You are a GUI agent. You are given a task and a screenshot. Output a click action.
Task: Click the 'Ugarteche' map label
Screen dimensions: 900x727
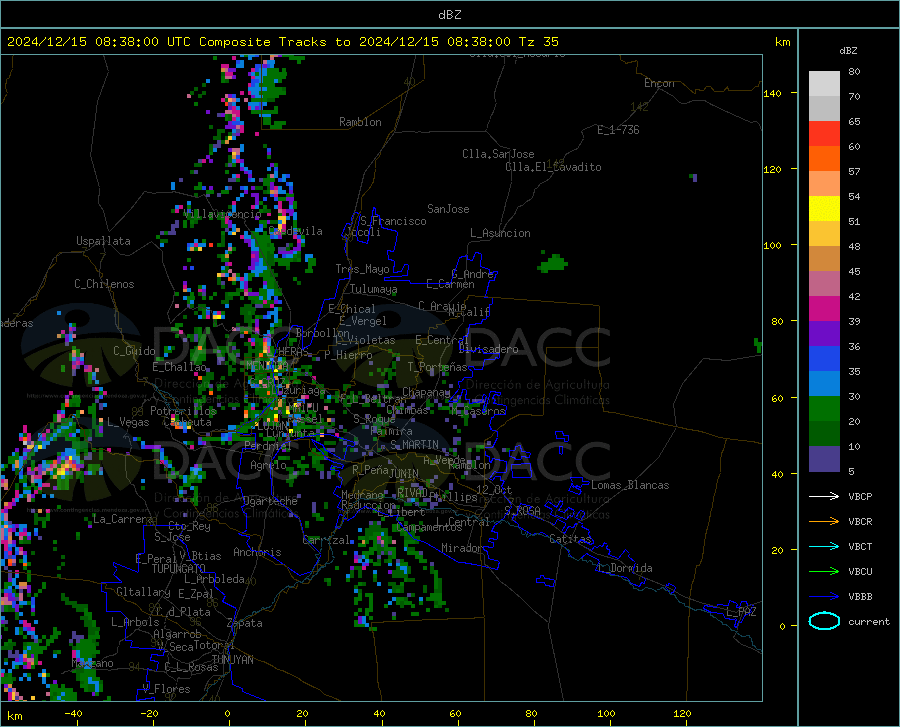(270, 501)
